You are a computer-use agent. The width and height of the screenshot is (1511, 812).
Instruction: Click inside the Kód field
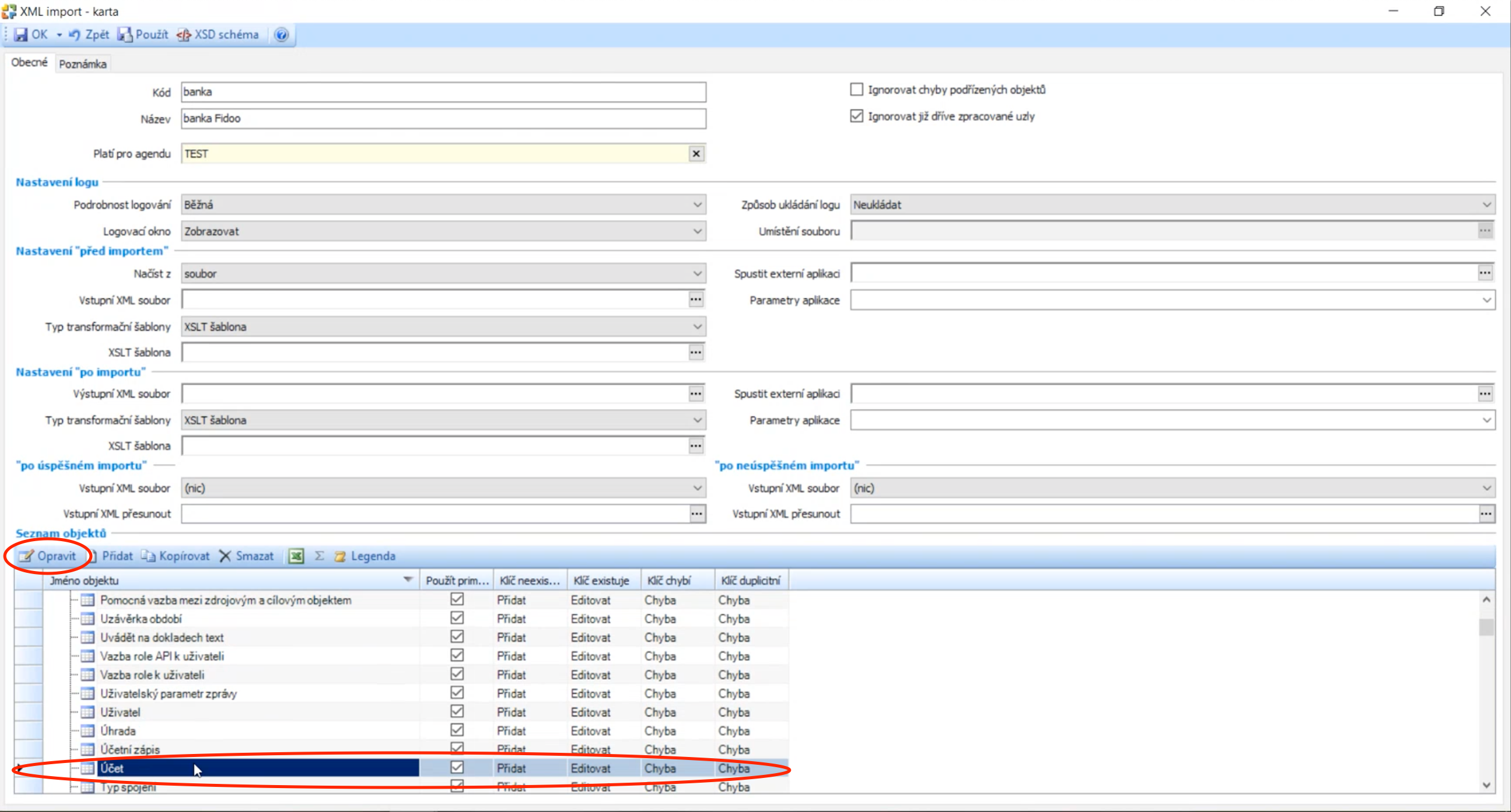pyautogui.click(x=443, y=92)
